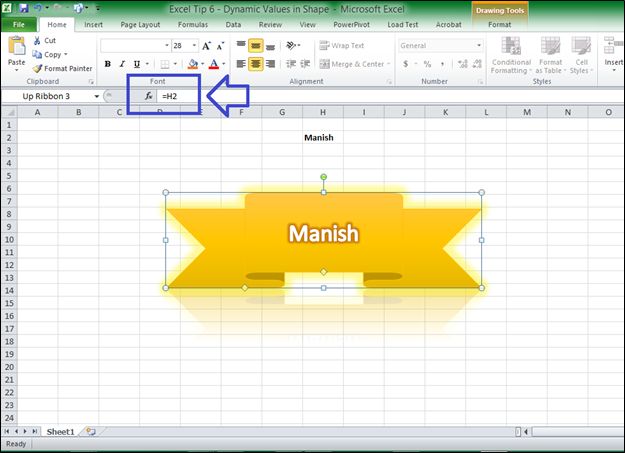This screenshot has width=625, height=453.
Task: Toggle Bold formatting
Action: (108, 64)
